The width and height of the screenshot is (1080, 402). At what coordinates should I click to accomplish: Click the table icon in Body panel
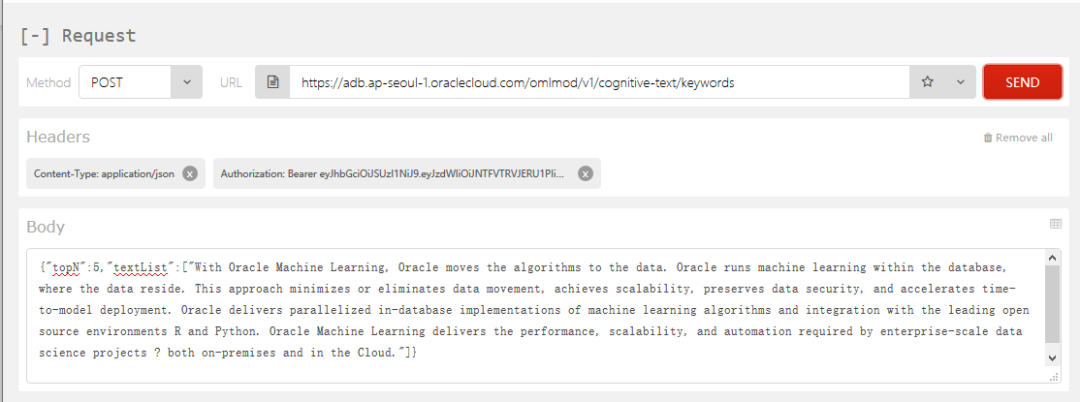pos(1055,224)
